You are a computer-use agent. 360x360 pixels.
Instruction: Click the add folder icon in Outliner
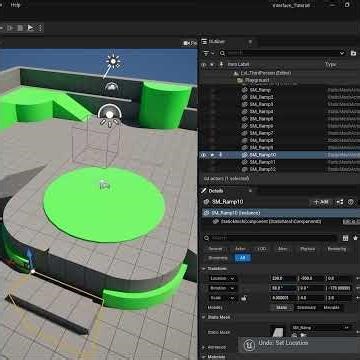pos(353,53)
